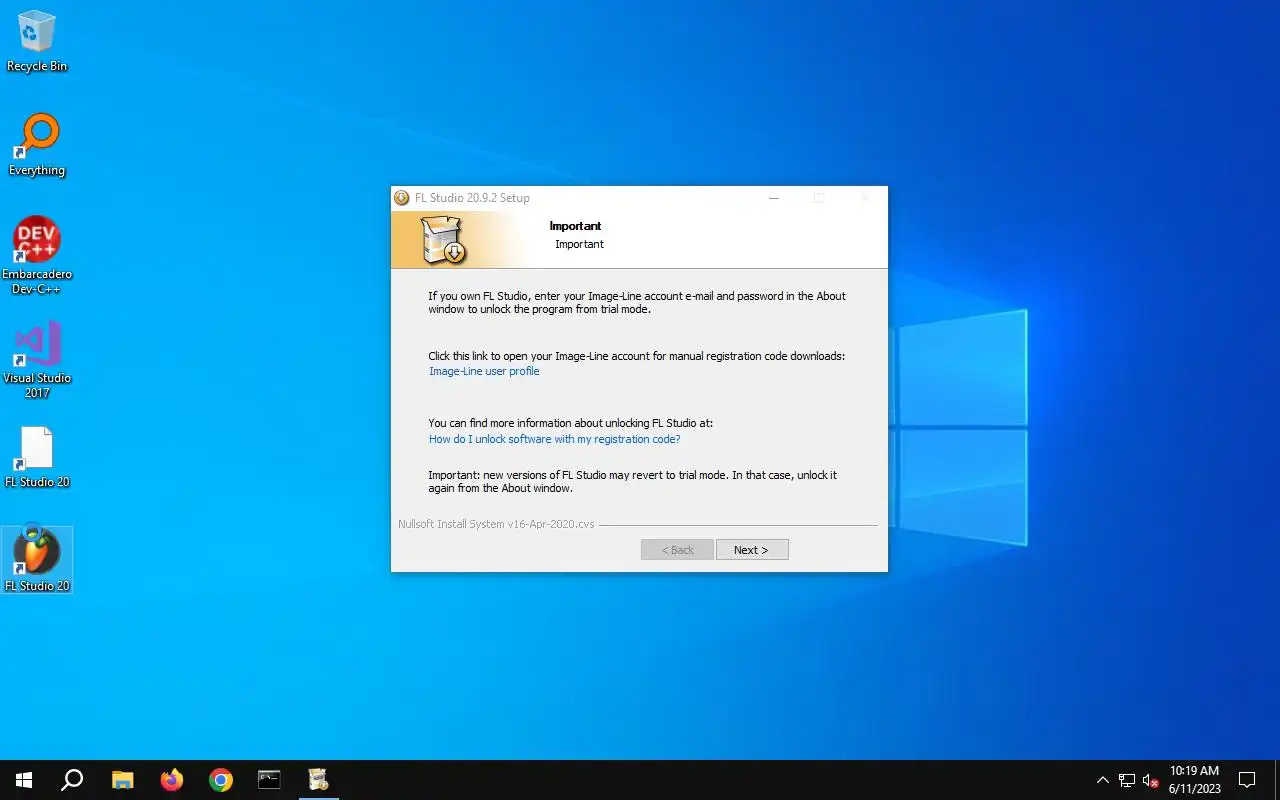This screenshot has width=1280, height=800.
Task: Launch Firefox from the taskbar
Action: 172,780
